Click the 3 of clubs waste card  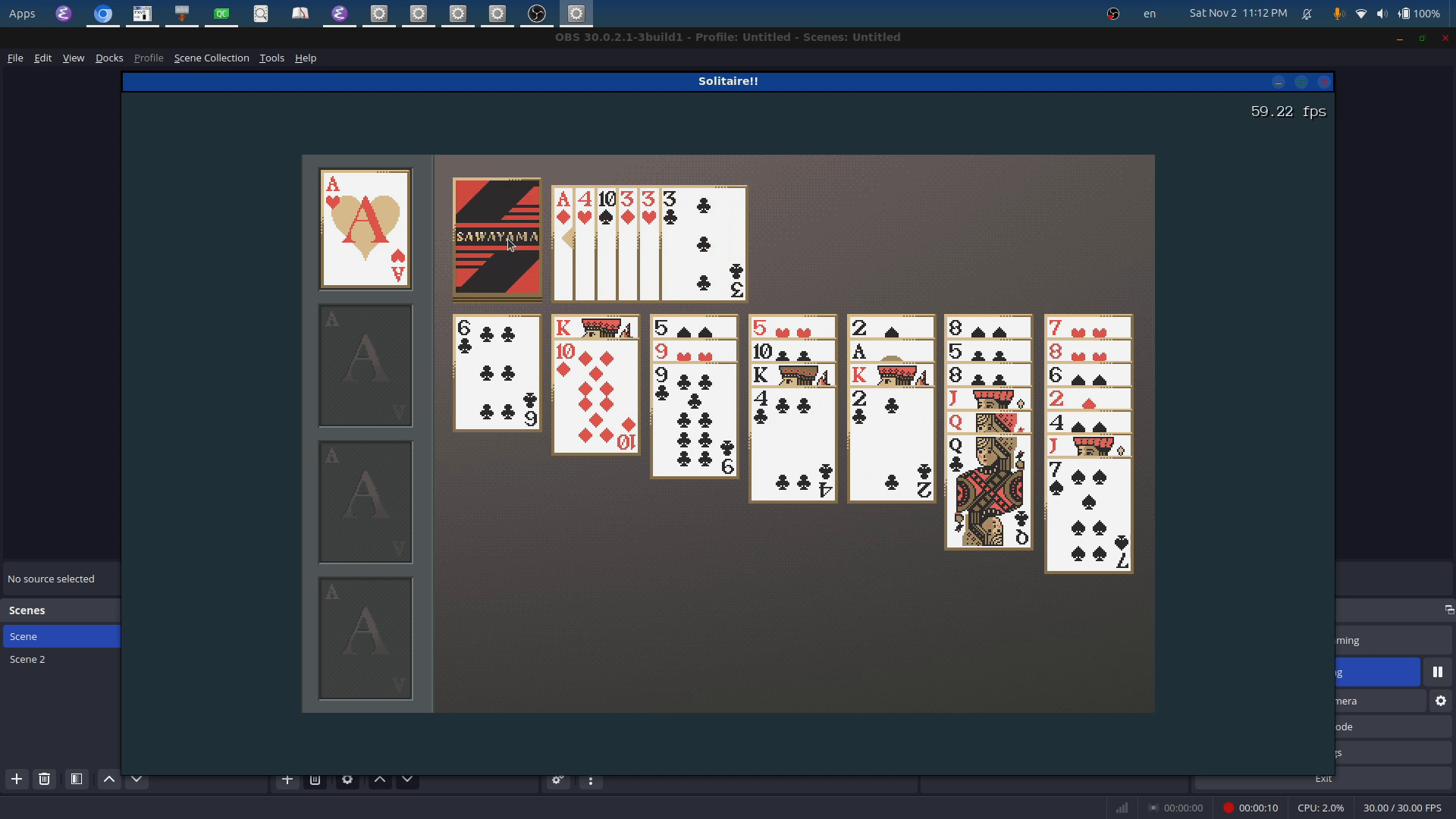(x=704, y=244)
